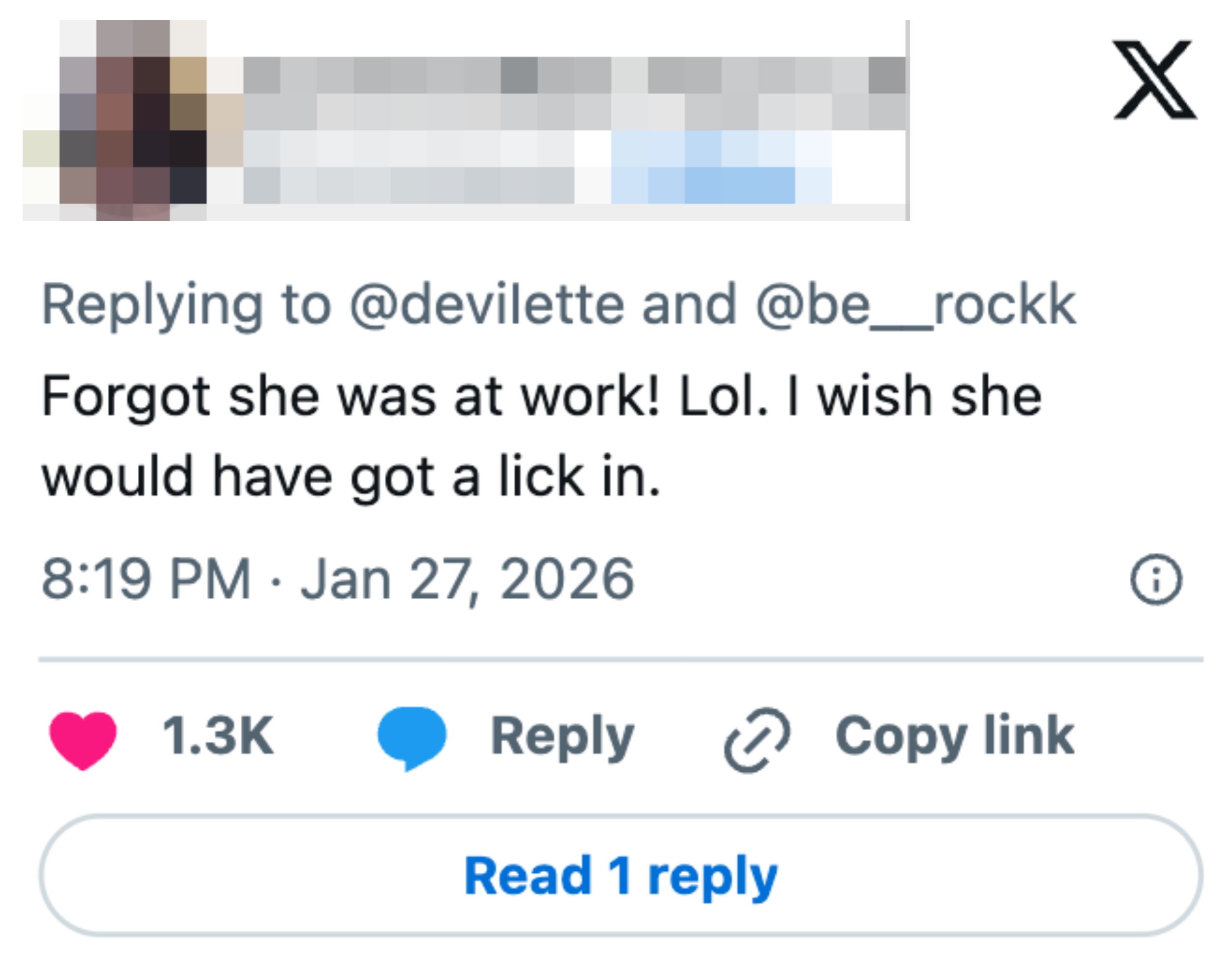Open the @be__rockk mention
This screenshot has width=1225, height=980.
pyautogui.click(x=916, y=305)
